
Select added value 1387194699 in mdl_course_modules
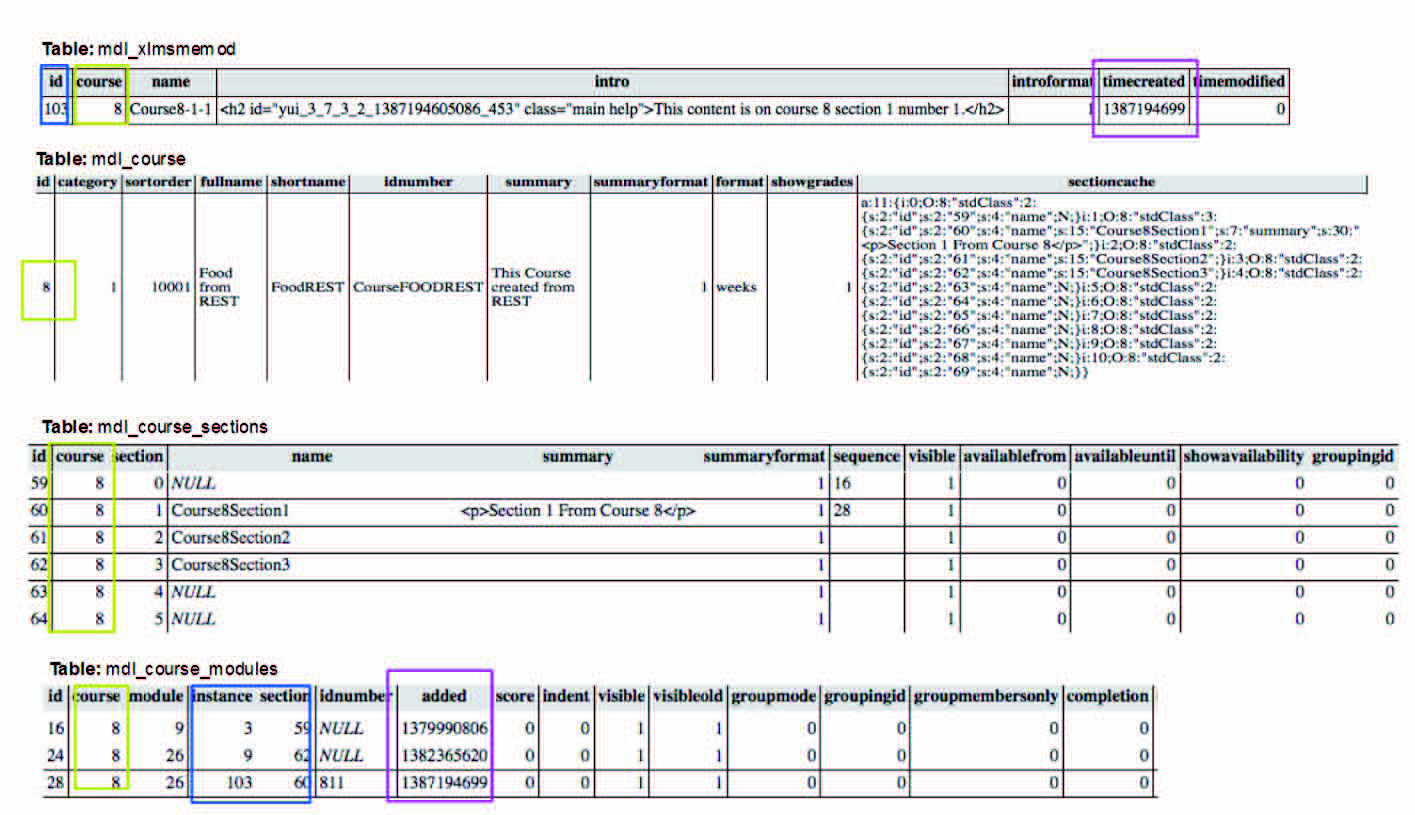445,784
